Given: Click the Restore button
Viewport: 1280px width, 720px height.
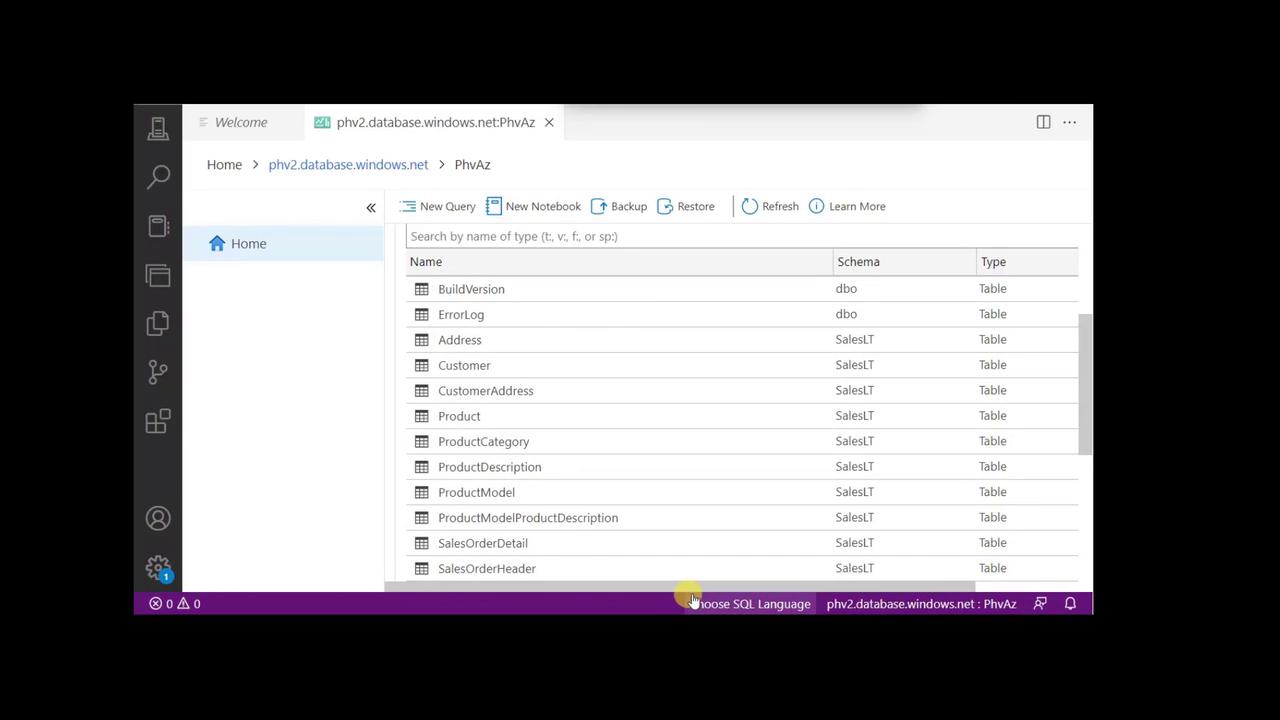Looking at the screenshot, I should pyautogui.click(x=686, y=206).
